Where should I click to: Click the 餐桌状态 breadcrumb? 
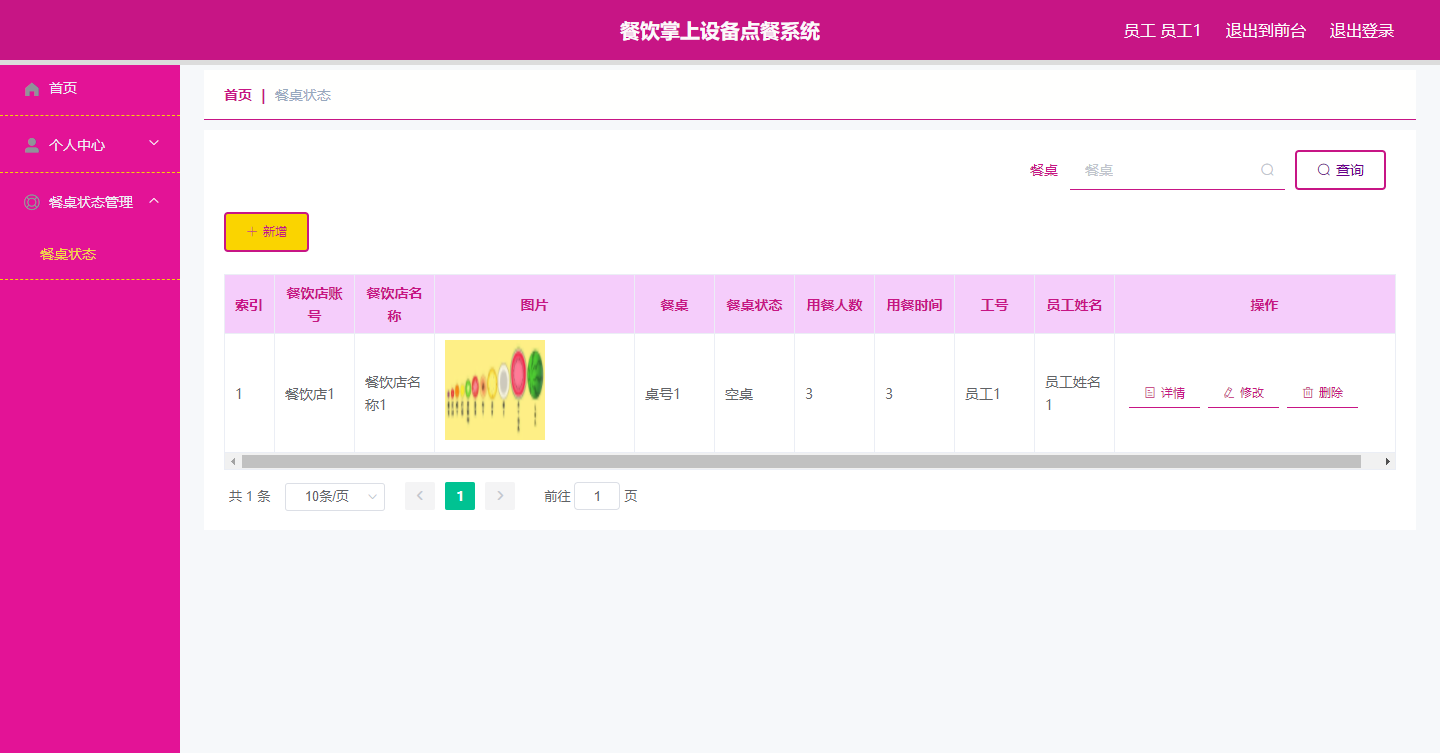[303, 95]
